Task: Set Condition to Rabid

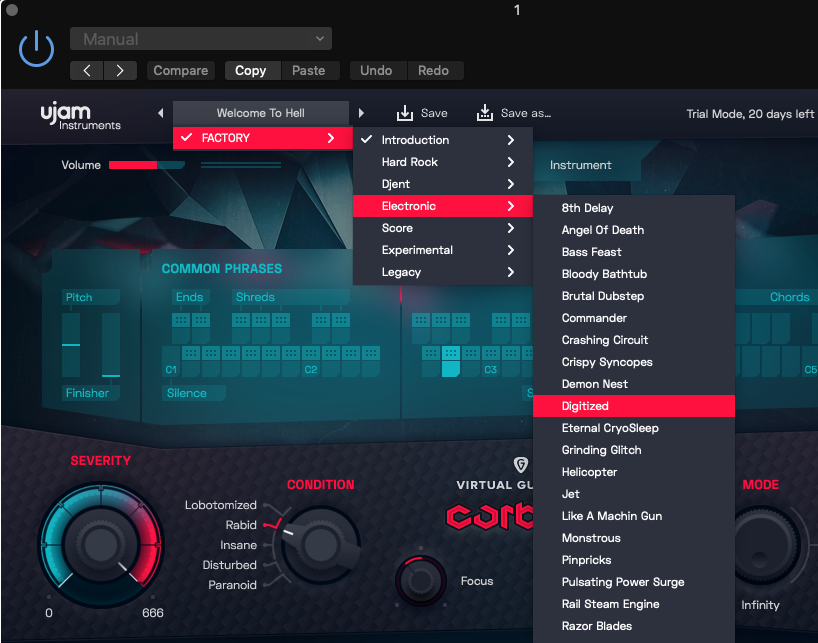Action: 241,525
